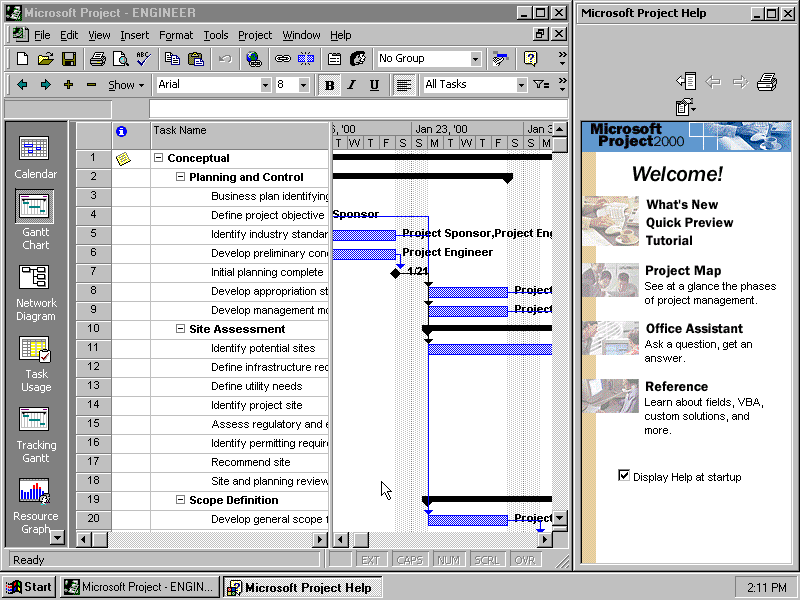The image size is (800, 600).
Task: Open the Arial font dropdown
Action: click(x=265, y=85)
